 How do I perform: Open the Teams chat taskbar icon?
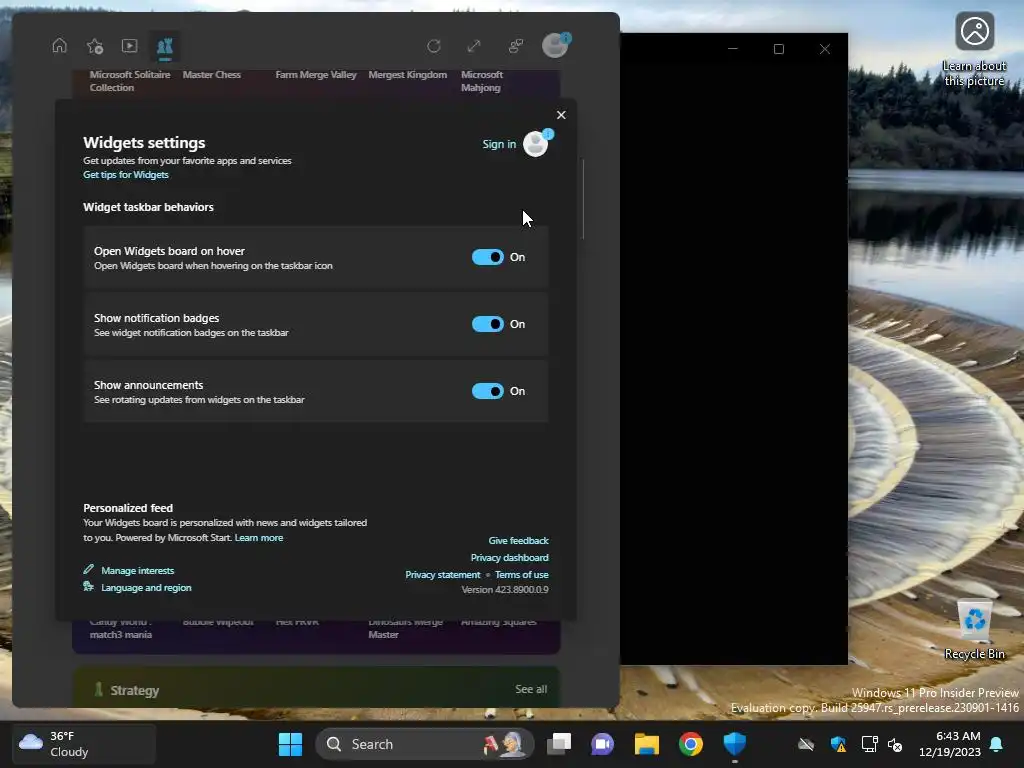pos(602,744)
